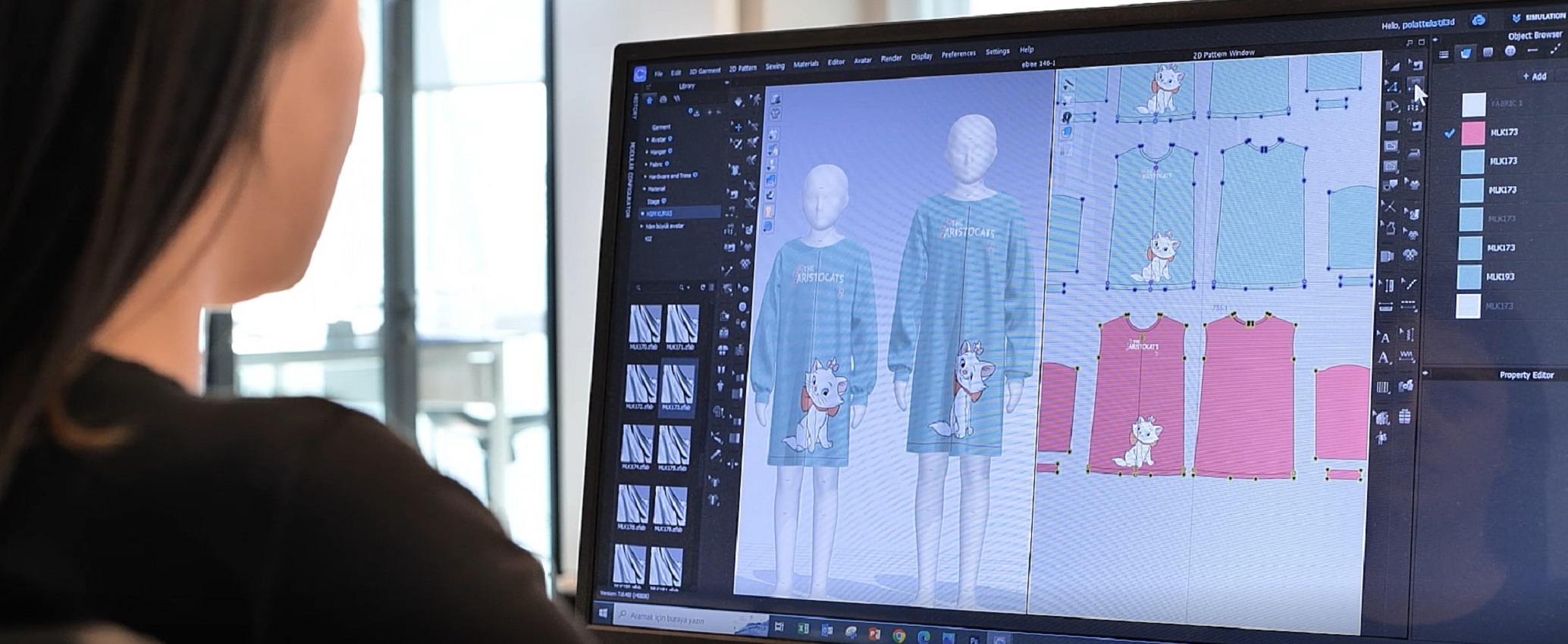This screenshot has width=1568, height=644.
Task: Open the Render menu
Action: click(x=891, y=58)
